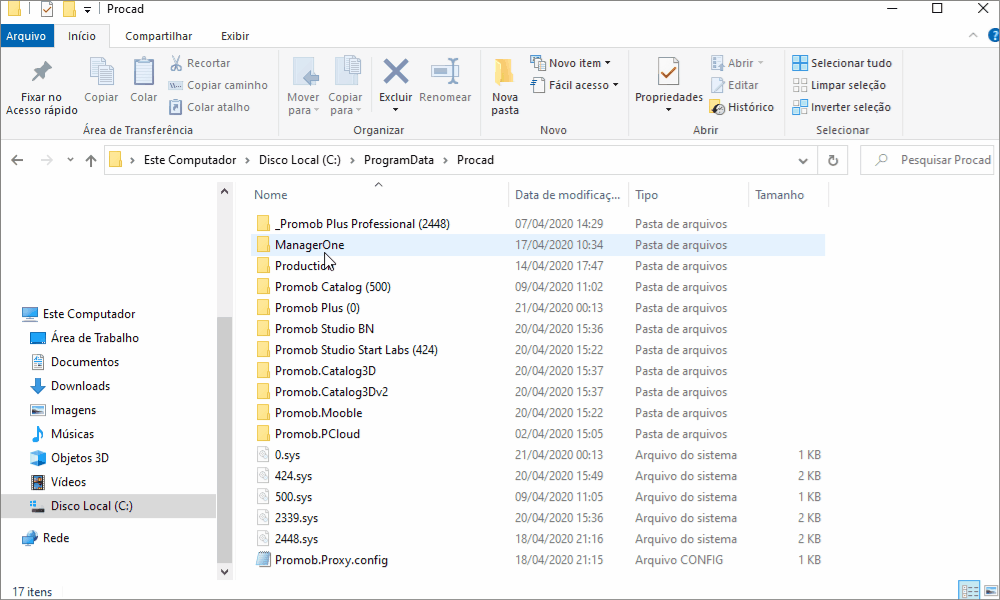
Task: Select the Promob Studio BN folder
Action: (x=324, y=329)
